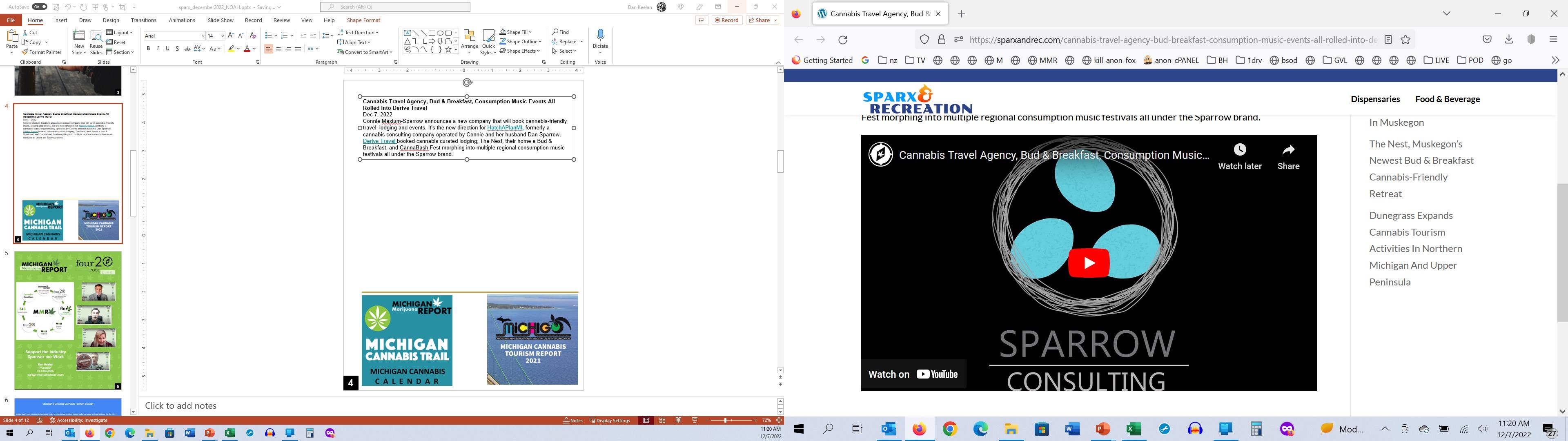
Task: Switch to the Transitions ribbon tab
Action: coord(143,20)
